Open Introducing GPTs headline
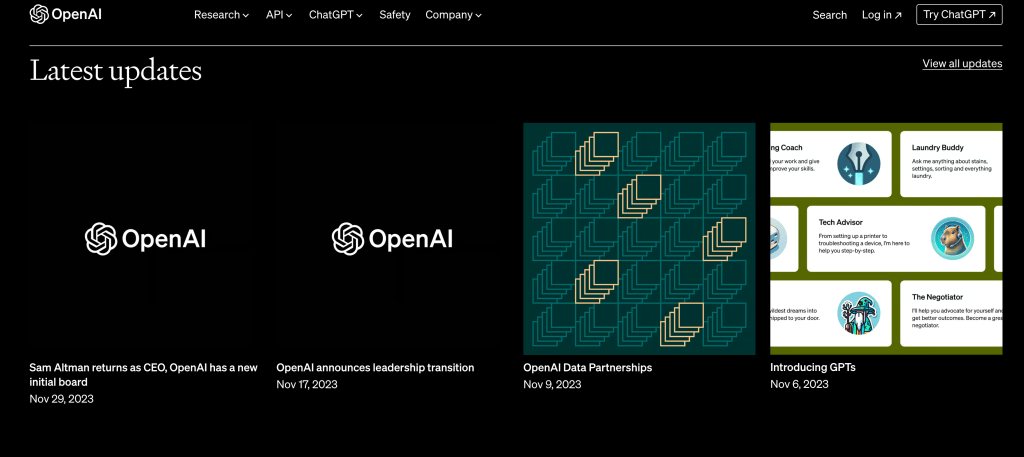 click(812, 368)
